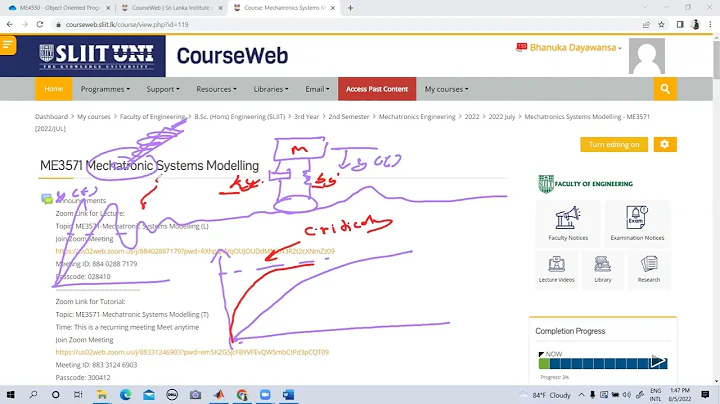
Task: Open the orange search magnifier button
Action: coord(665,89)
